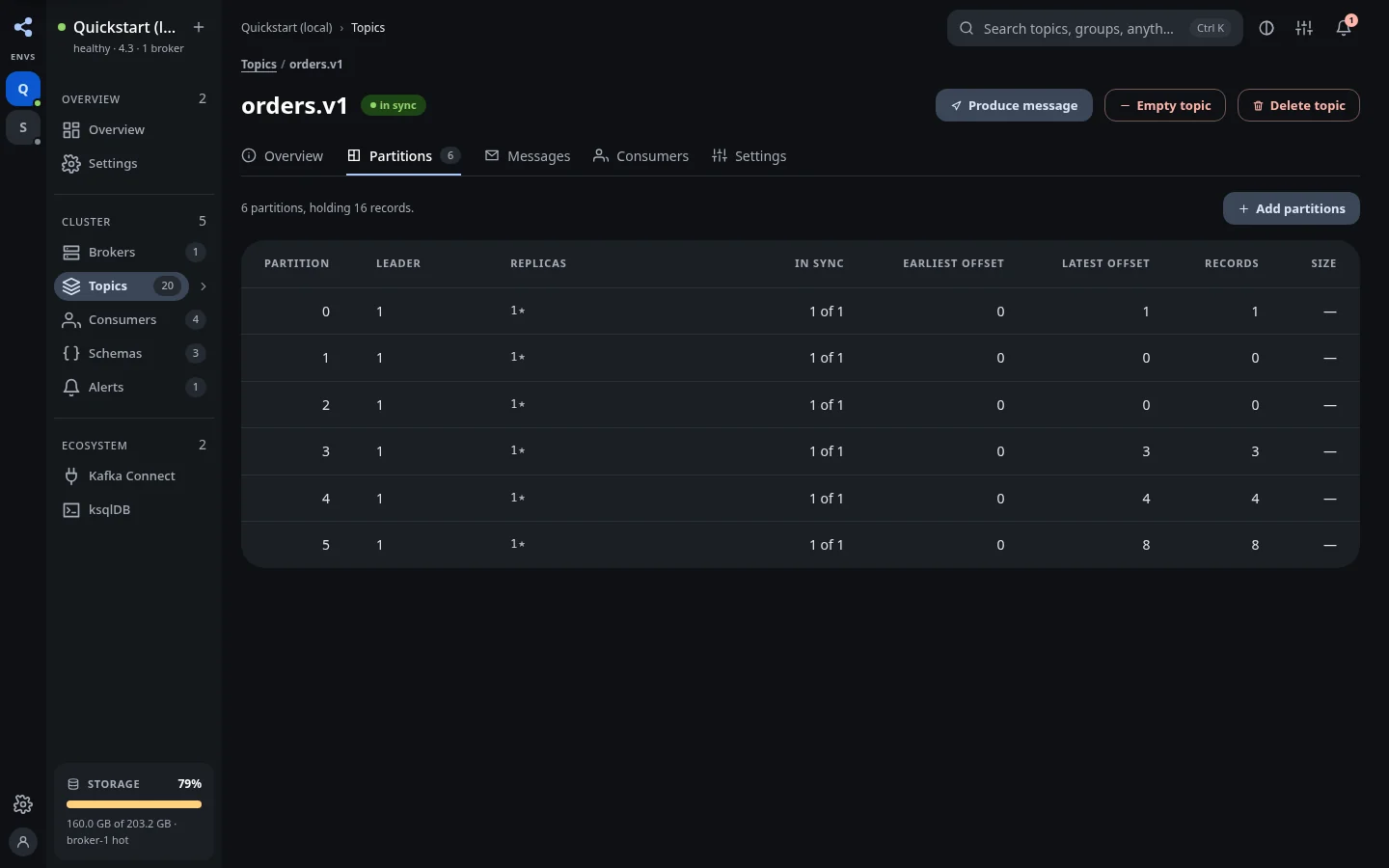1389x868 pixels.
Task: Collapse the OVERVIEW sidebar section
Action: tap(134, 98)
